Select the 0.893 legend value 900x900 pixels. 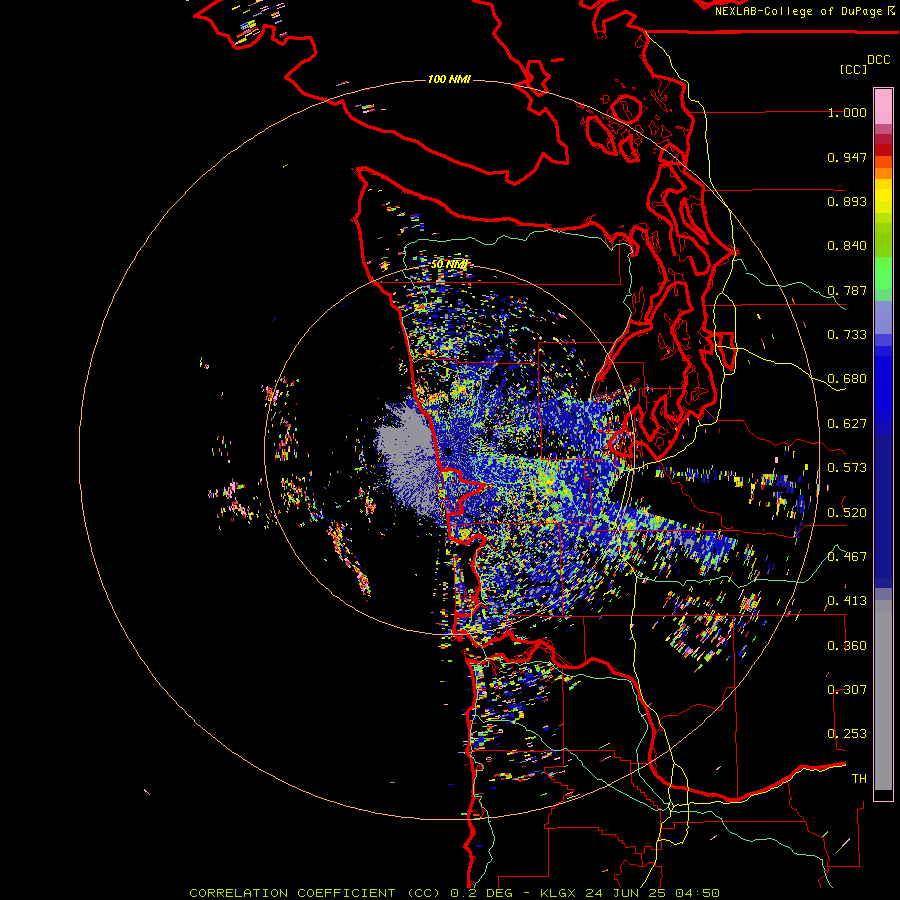847,201
